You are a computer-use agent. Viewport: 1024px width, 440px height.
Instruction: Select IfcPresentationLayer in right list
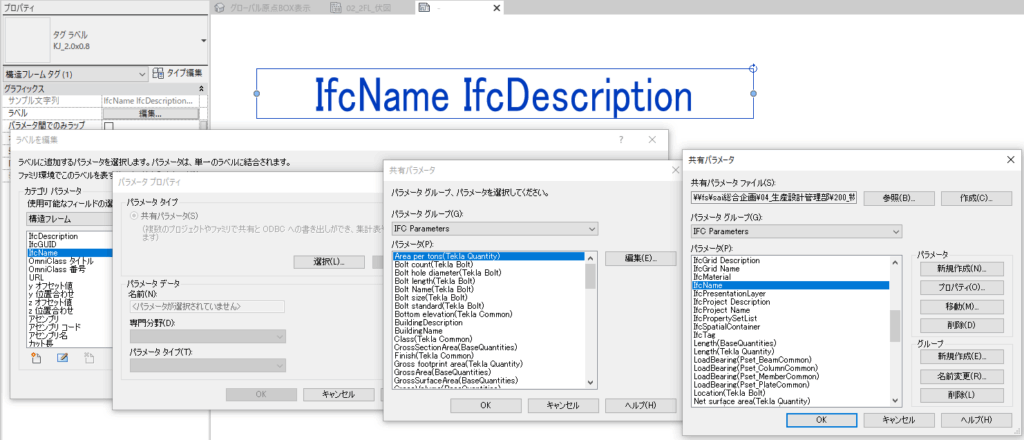tap(729, 294)
